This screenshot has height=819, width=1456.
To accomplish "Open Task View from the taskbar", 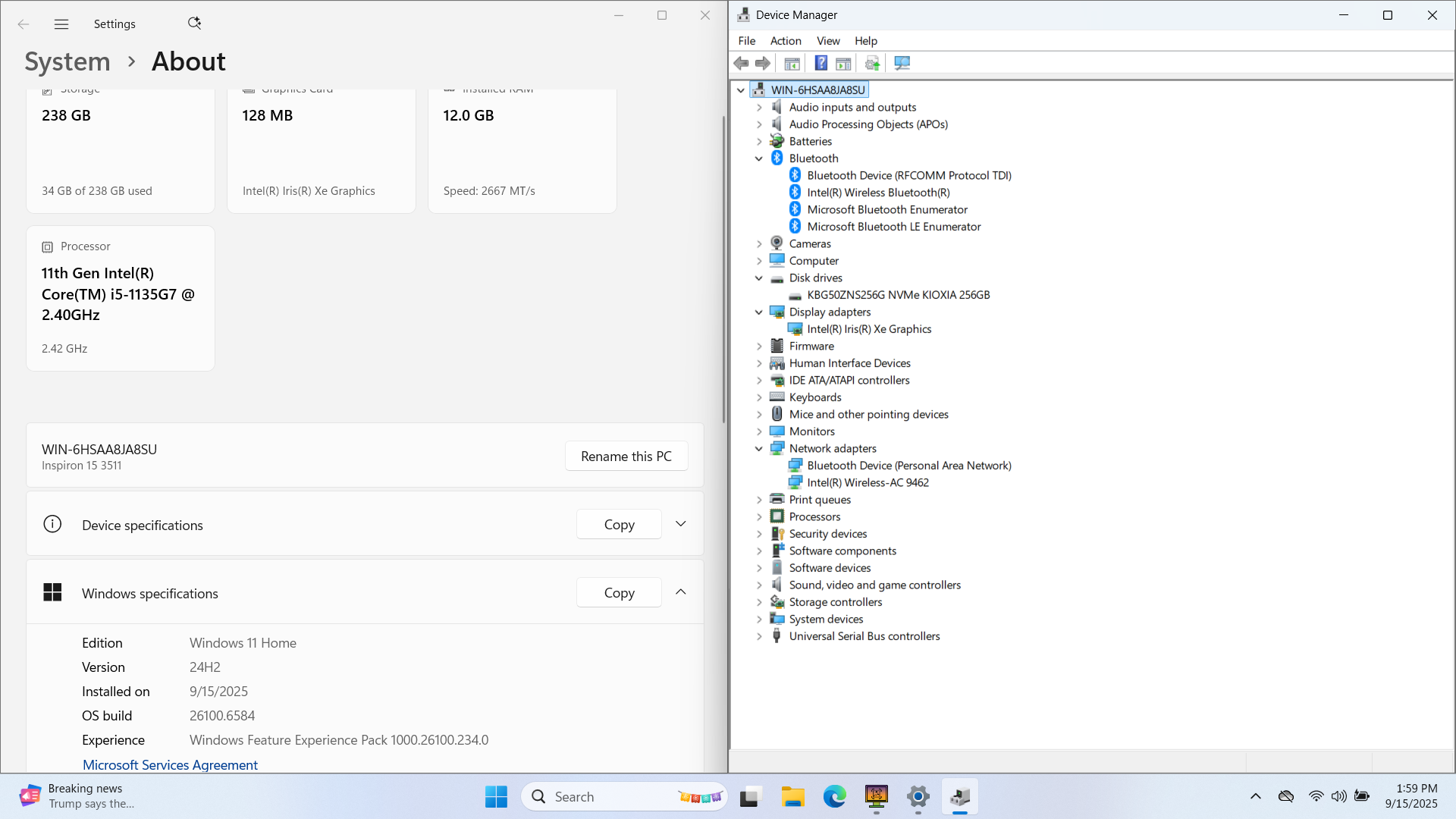I will click(750, 796).
